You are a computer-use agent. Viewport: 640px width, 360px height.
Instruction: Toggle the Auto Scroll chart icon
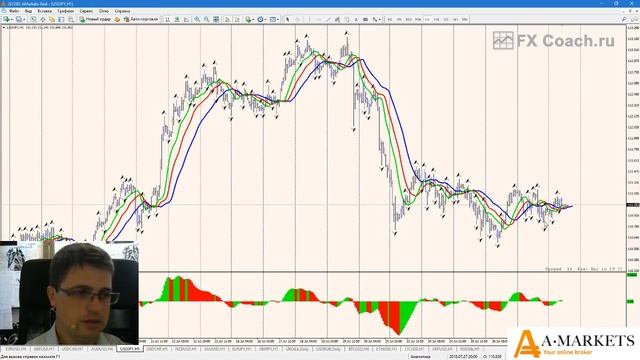click(227, 19)
